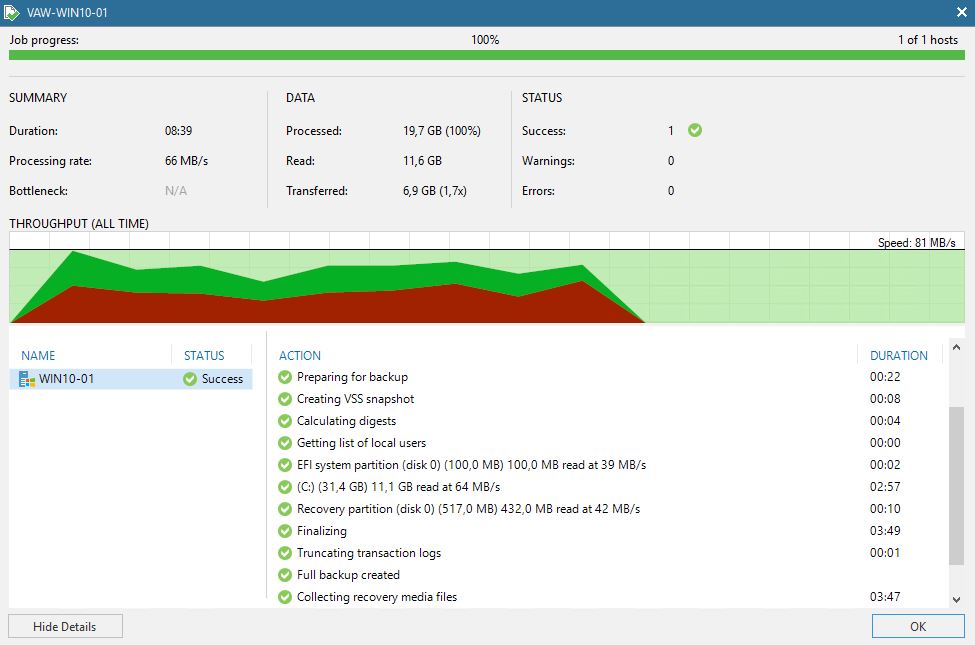Click the checkmark beside Collecting recovery media files

pyautogui.click(x=285, y=597)
